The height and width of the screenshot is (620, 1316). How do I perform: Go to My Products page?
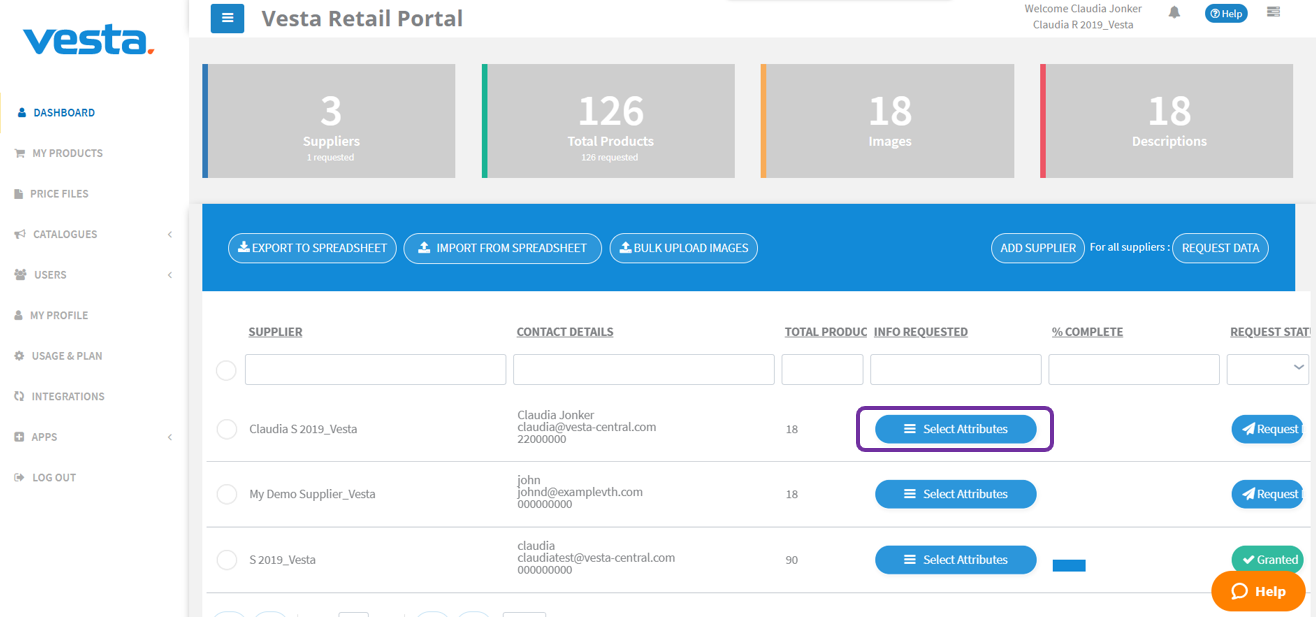coord(67,153)
